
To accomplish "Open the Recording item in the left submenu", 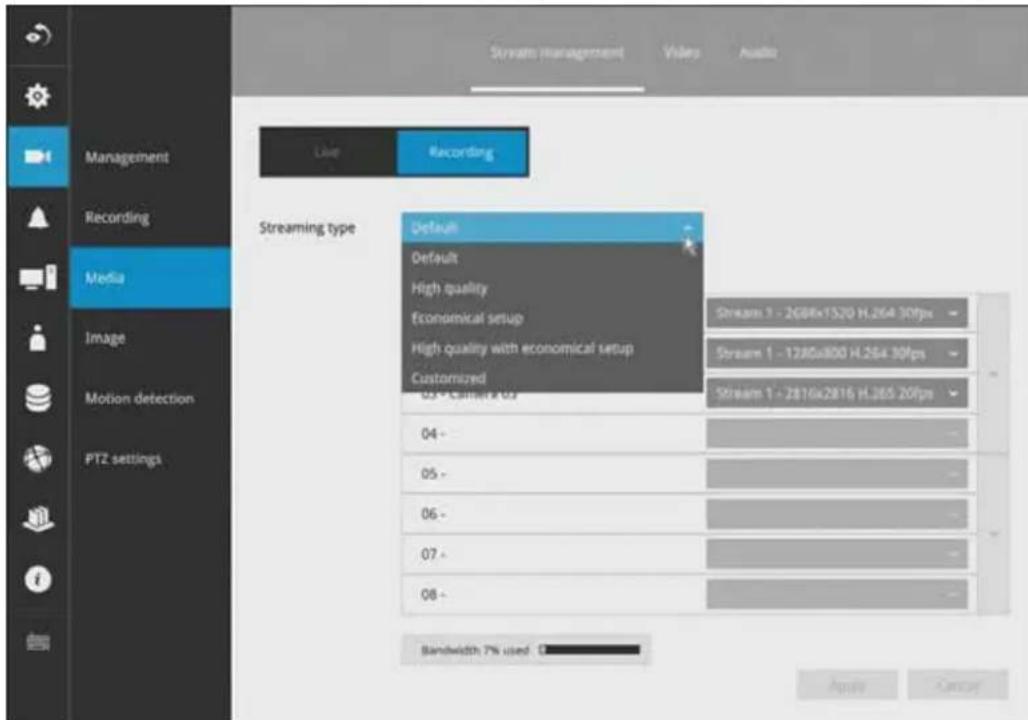I will (x=117, y=218).
